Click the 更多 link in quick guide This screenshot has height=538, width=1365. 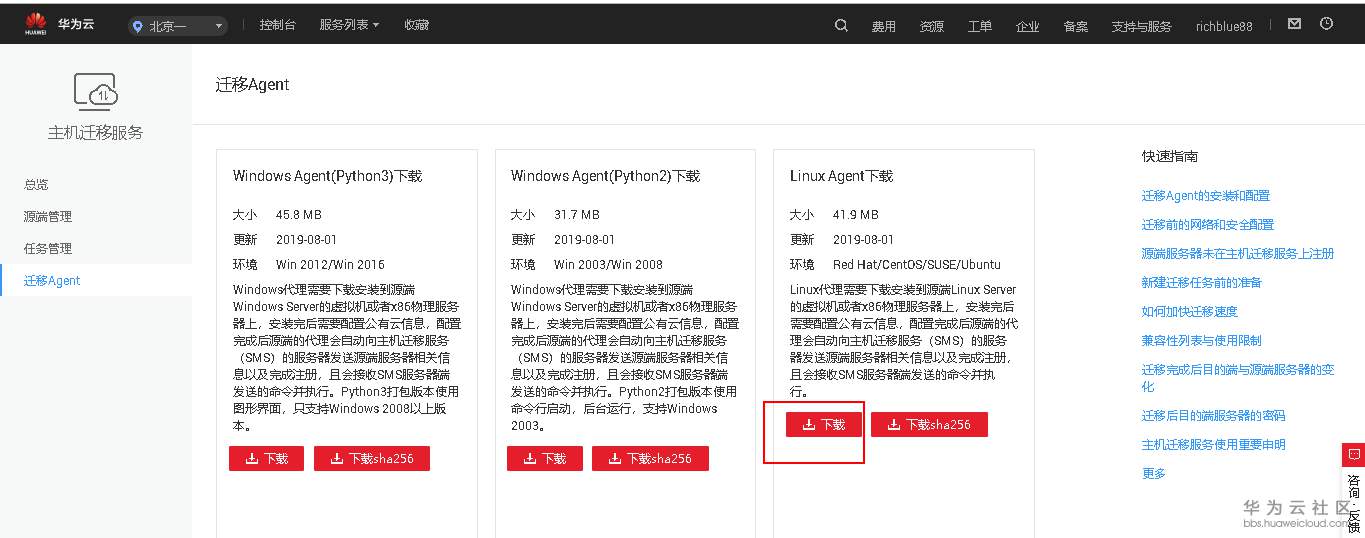(x=1154, y=474)
